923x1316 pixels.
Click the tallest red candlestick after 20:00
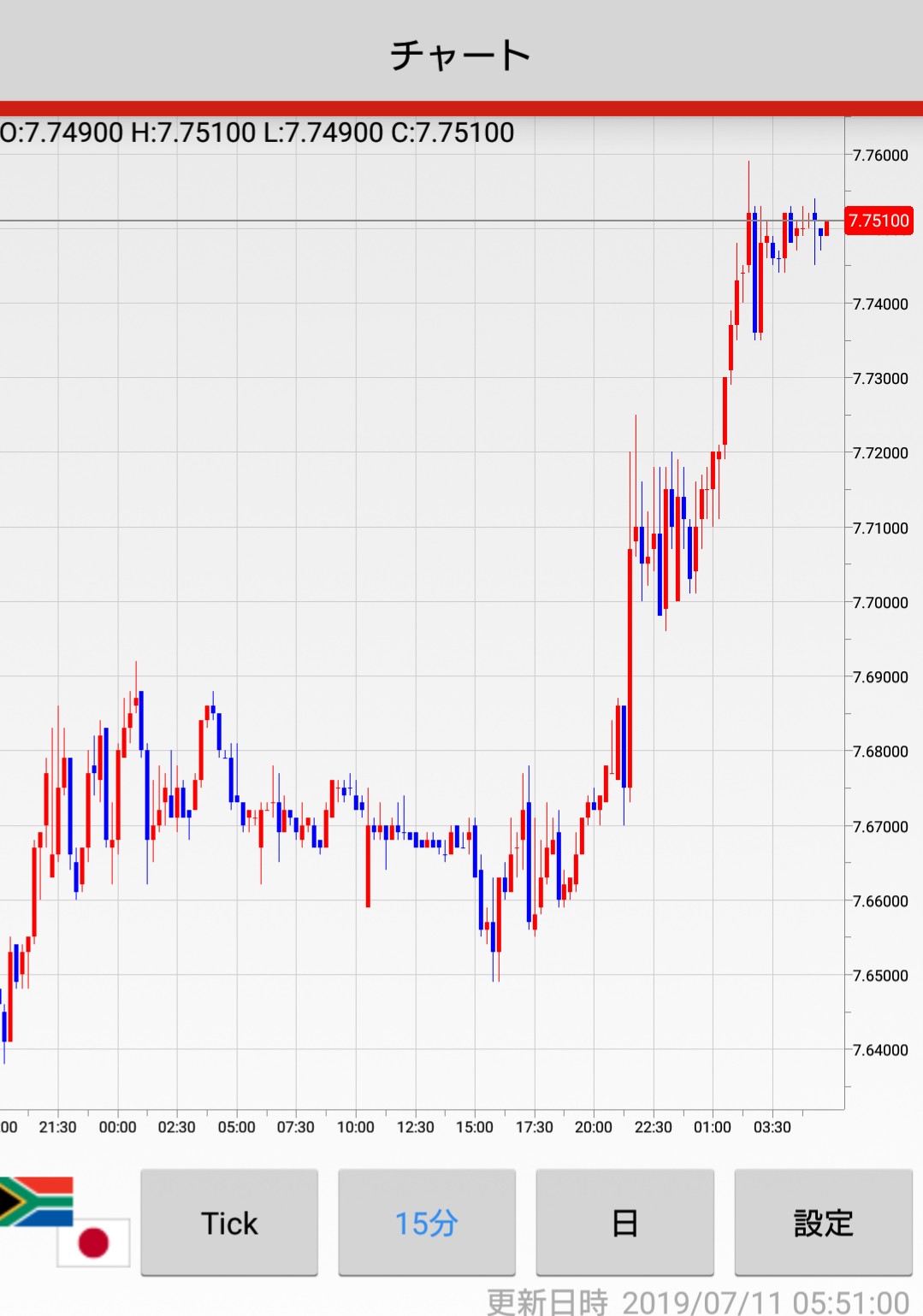(630, 667)
